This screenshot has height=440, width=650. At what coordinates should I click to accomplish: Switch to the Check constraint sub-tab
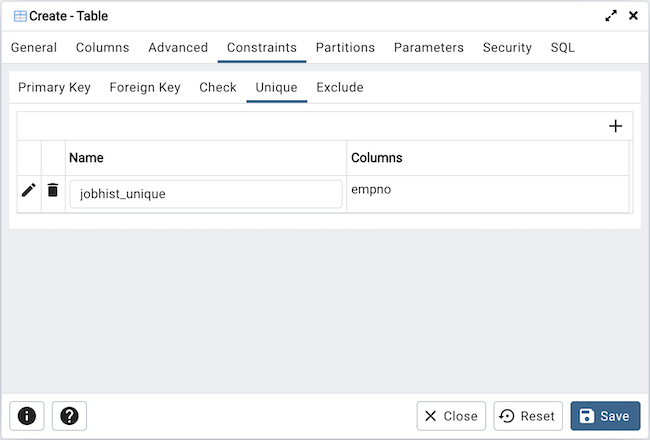tap(218, 87)
